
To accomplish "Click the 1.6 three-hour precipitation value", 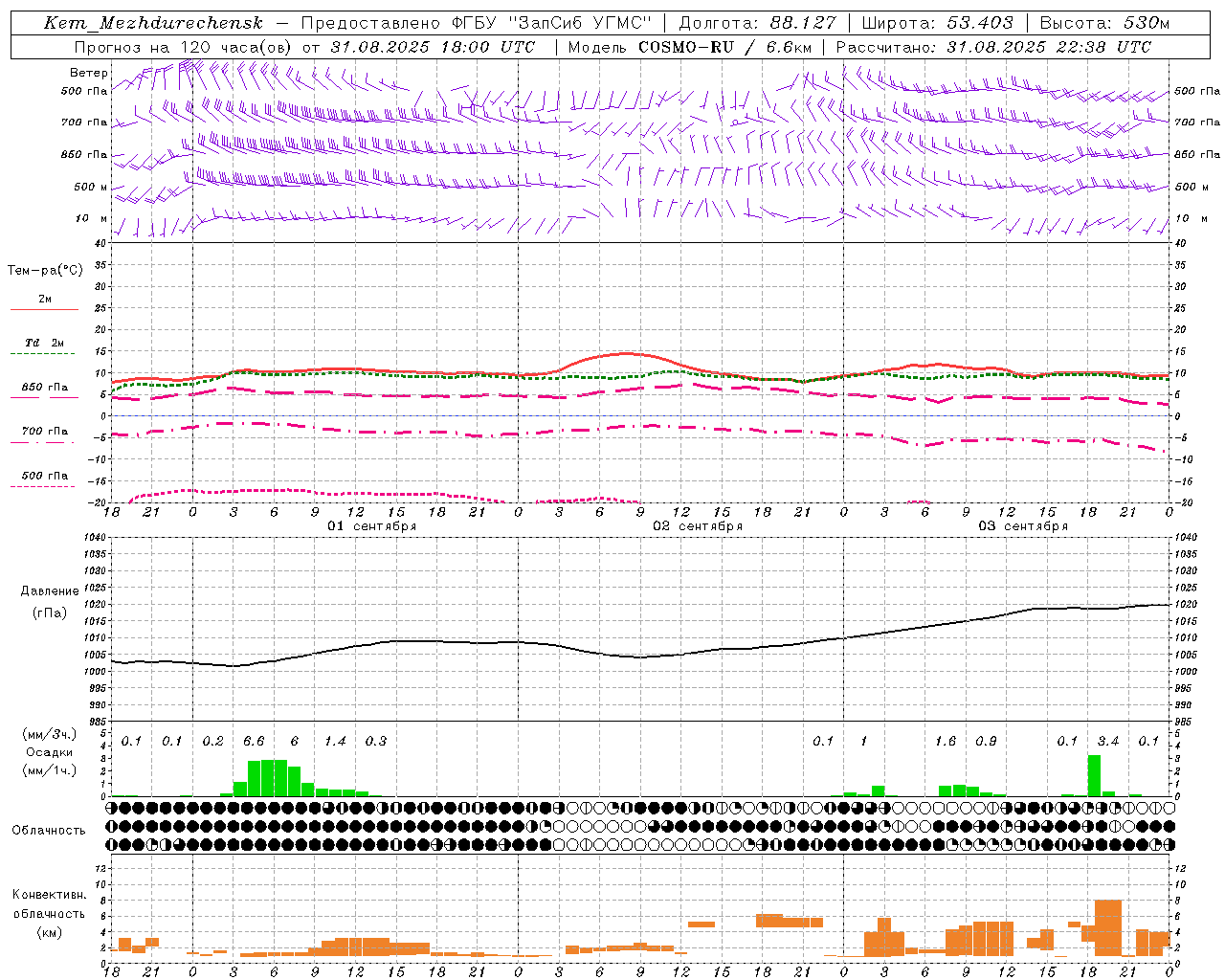I will click(946, 741).
